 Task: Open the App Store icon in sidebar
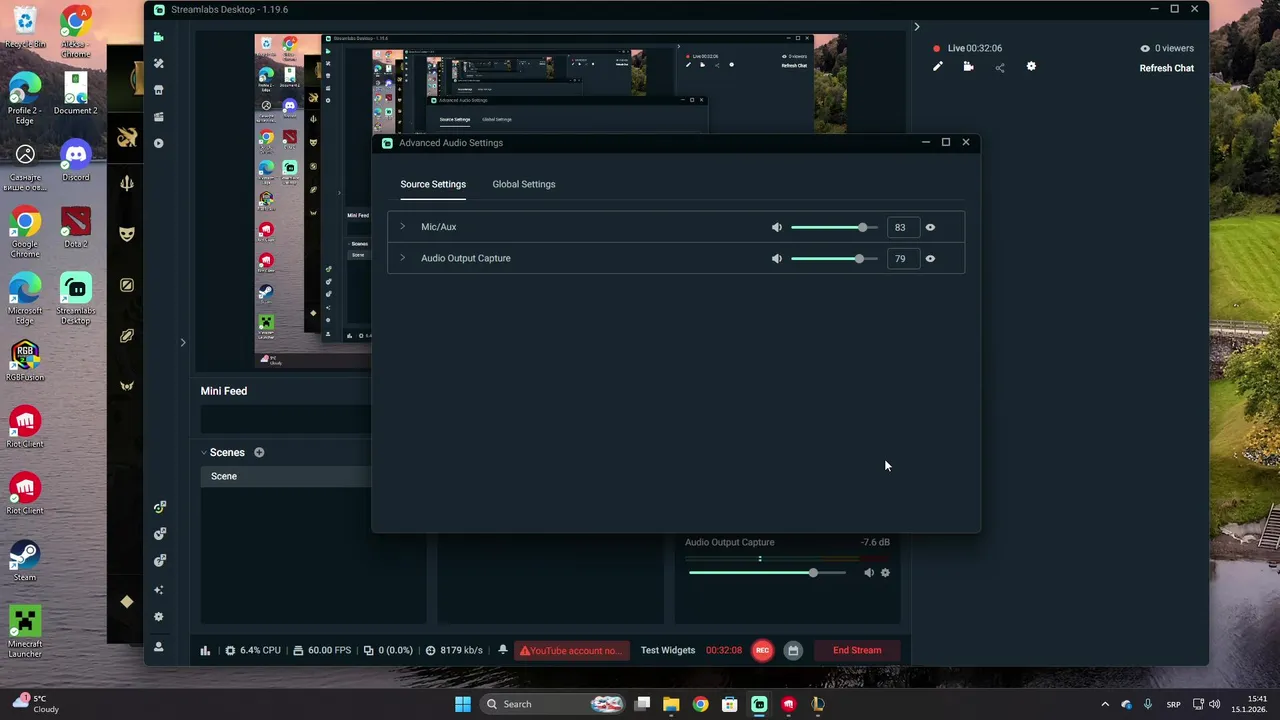[x=158, y=90]
